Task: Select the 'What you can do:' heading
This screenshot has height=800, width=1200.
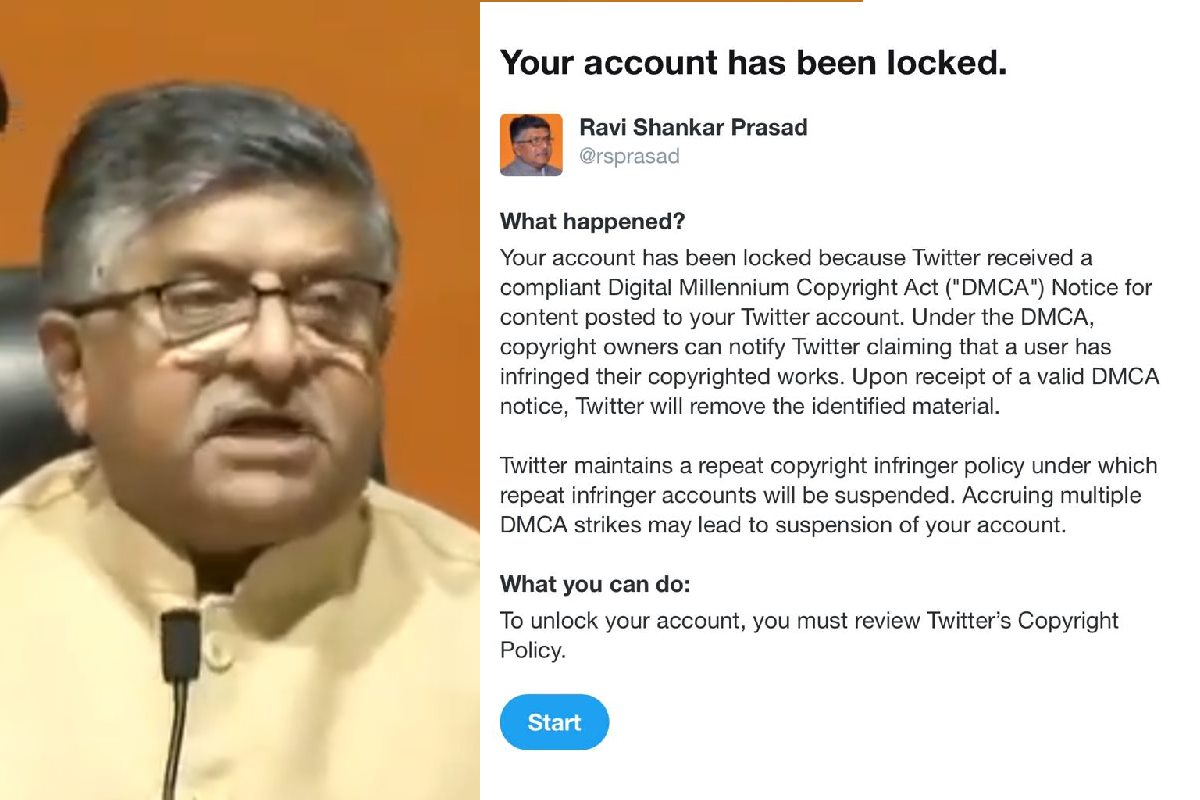Action: [x=596, y=584]
